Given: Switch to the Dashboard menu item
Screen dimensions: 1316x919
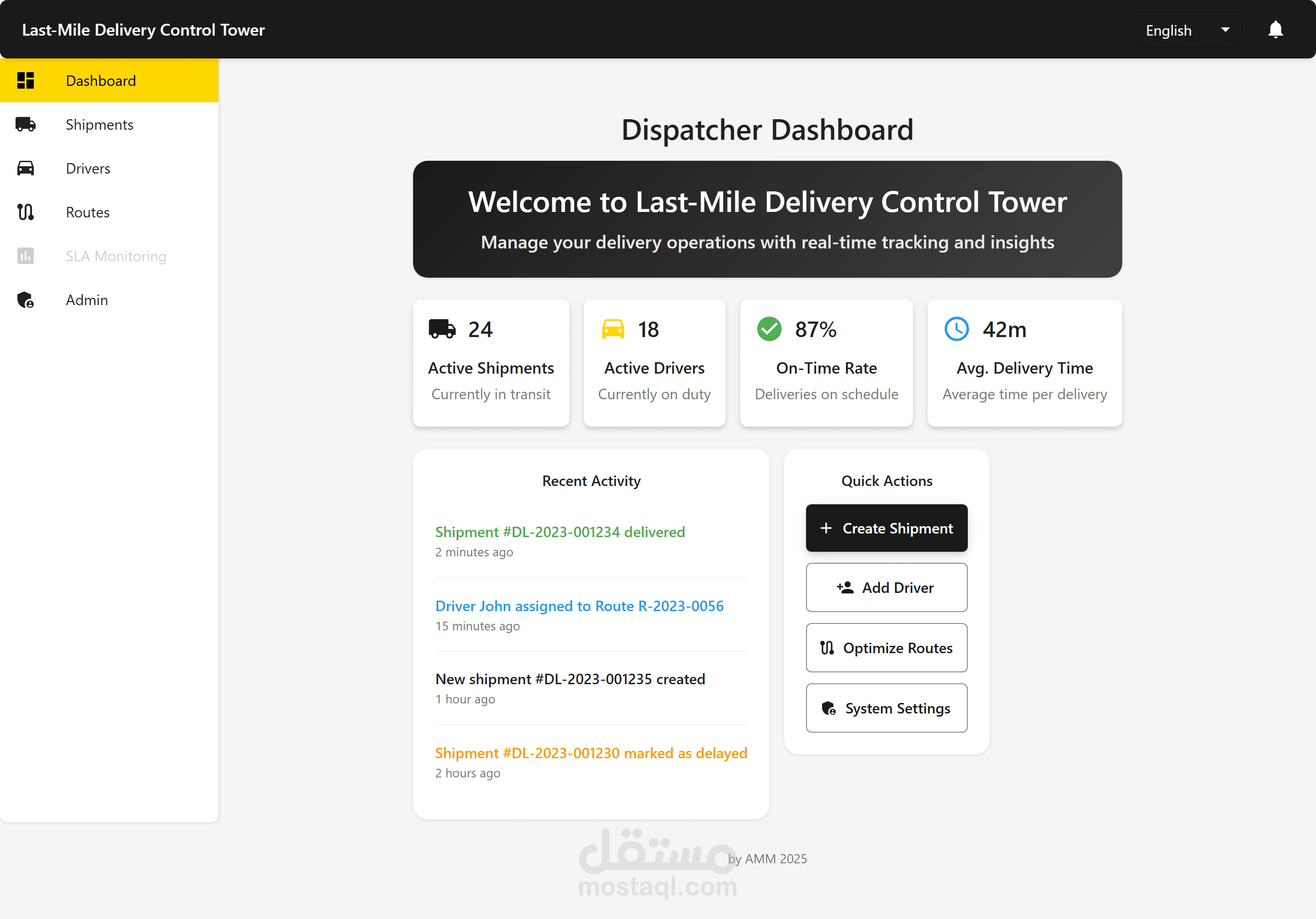Looking at the screenshot, I should [x=101, y=80].
